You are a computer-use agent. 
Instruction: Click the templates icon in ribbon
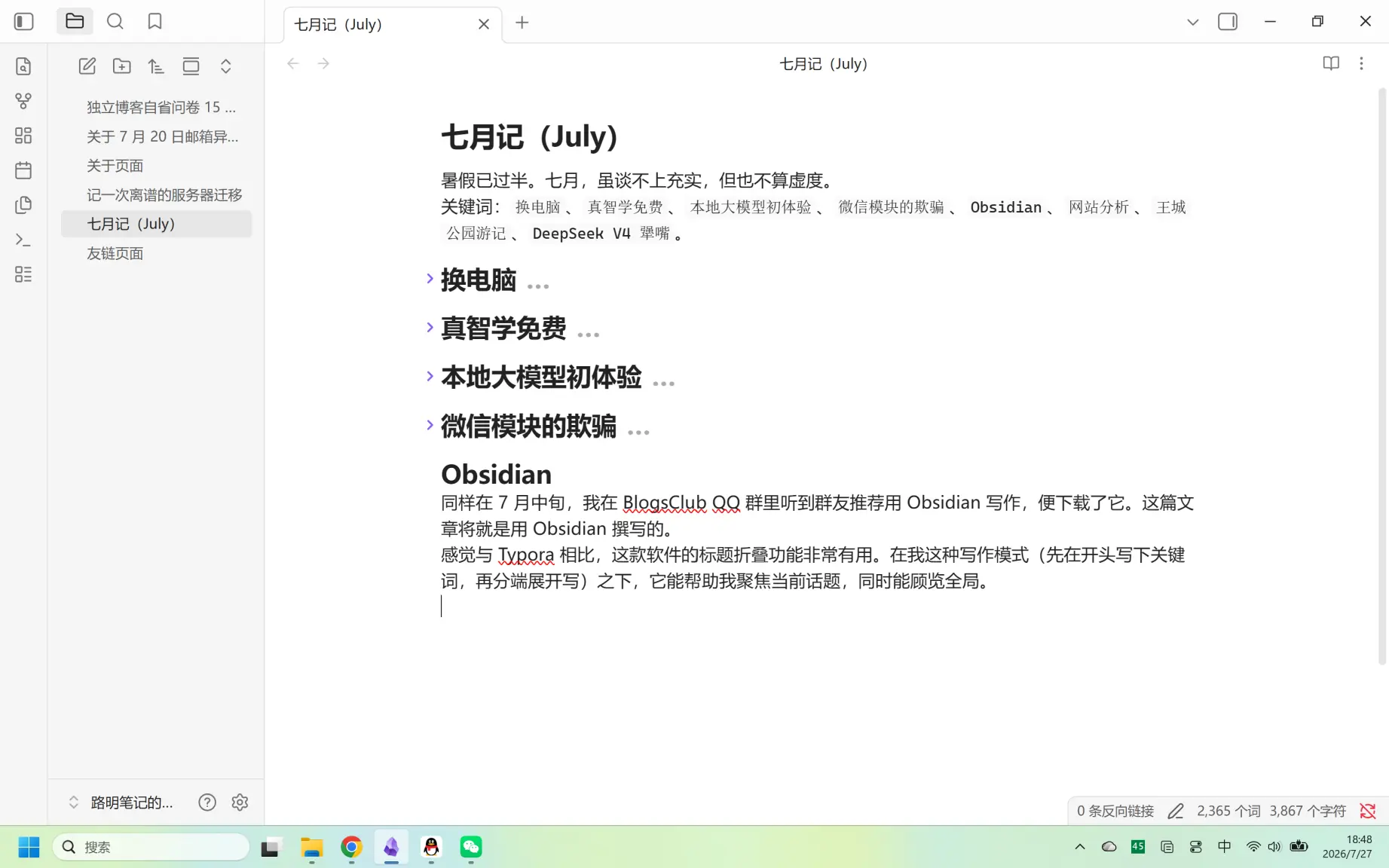[x=23, y=205]
